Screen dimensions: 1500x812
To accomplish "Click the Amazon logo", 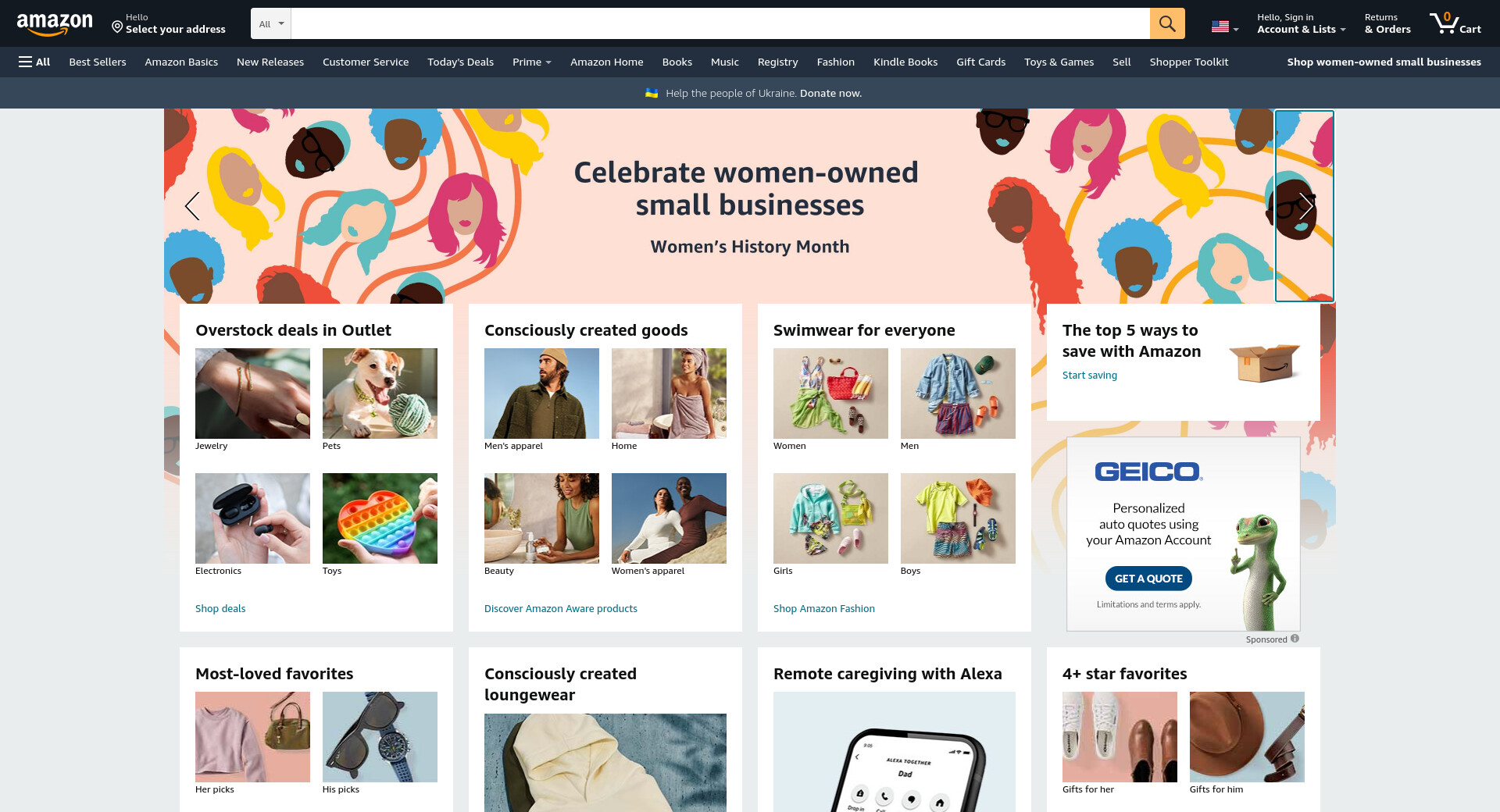I will coord(55,23).
